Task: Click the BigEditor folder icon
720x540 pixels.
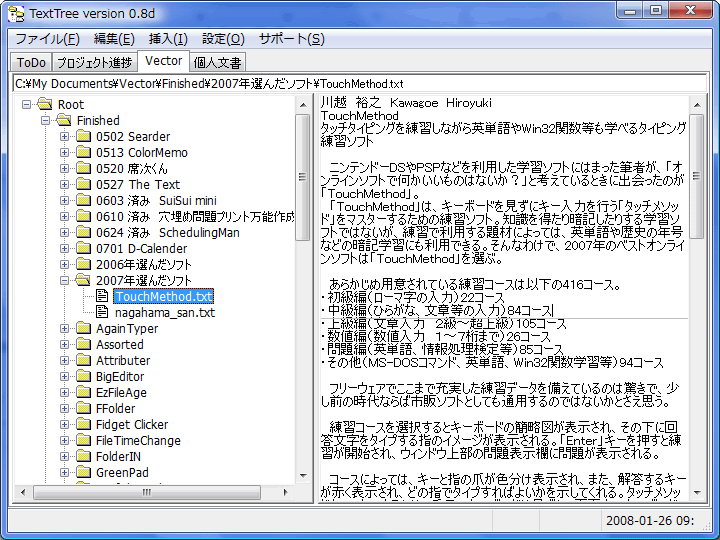Action: pos(83,376)
